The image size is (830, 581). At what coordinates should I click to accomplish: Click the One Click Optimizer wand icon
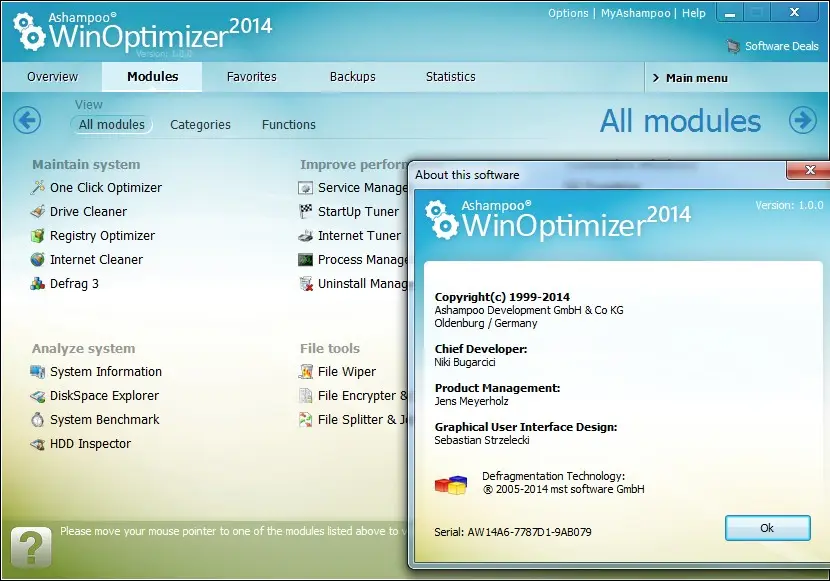[x=38, y=187]
